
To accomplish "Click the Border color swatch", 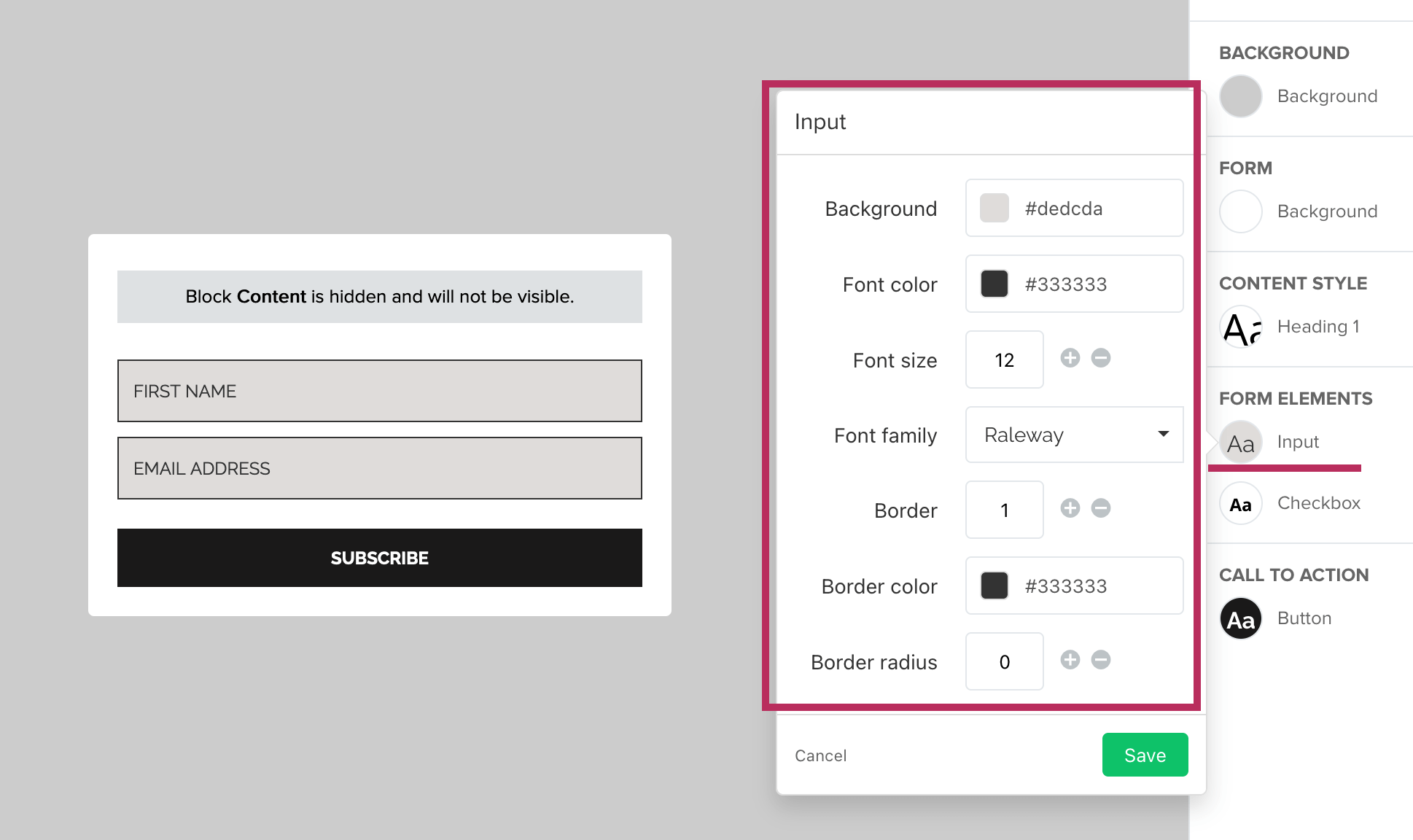I will [x=994, y=586].
